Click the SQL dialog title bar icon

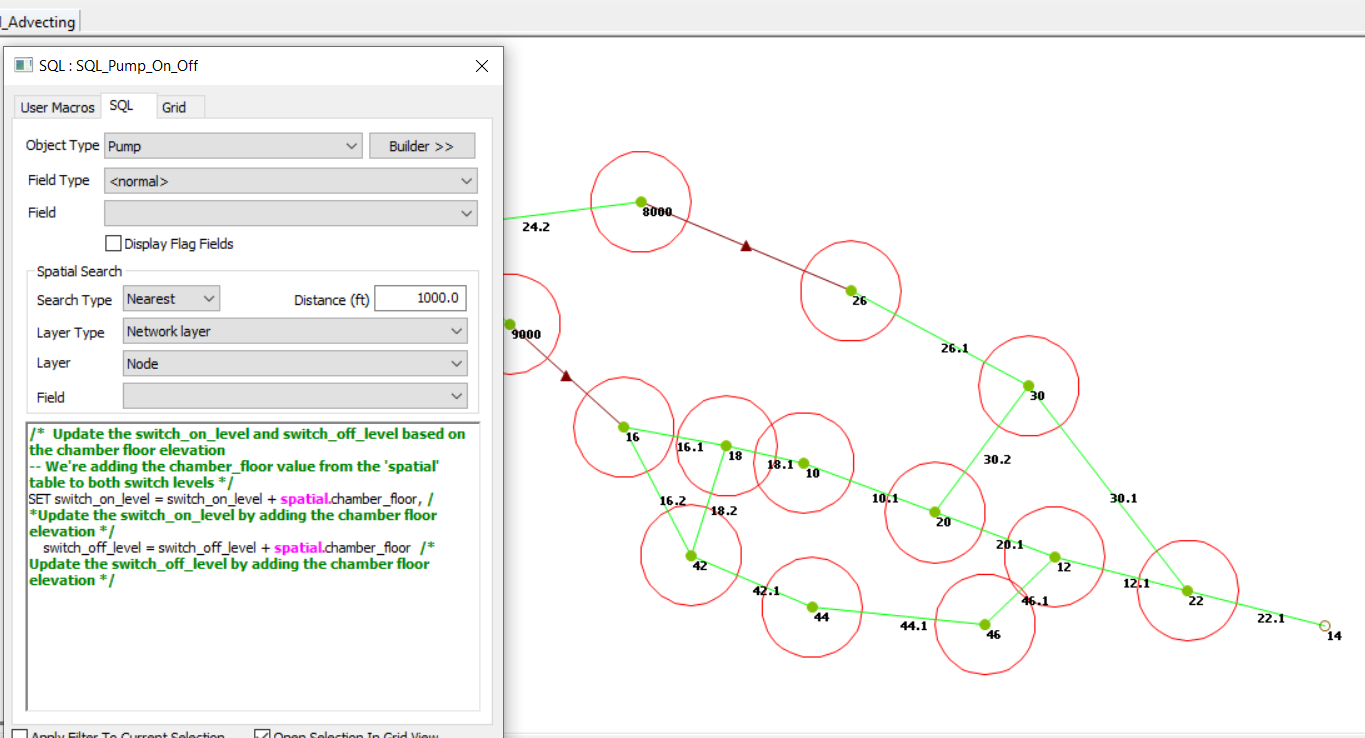(22, 64)
